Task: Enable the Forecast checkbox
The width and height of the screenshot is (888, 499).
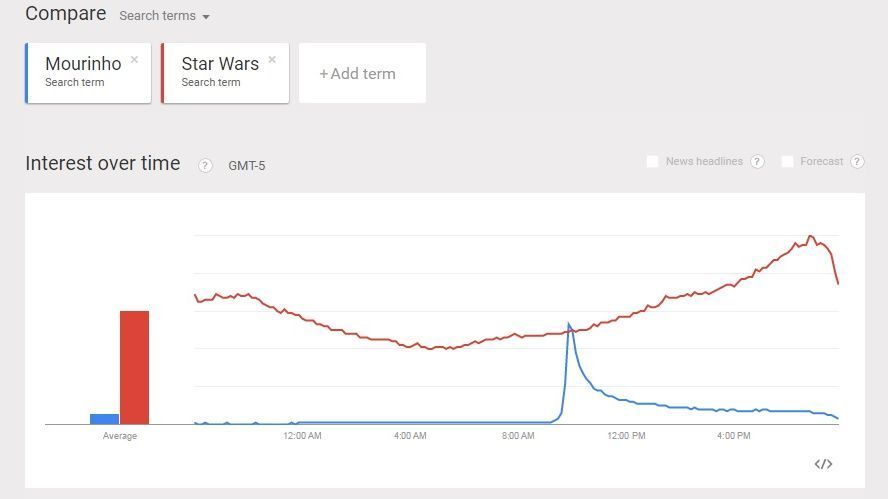Action: pyautogui.click(x=788, y=162)
